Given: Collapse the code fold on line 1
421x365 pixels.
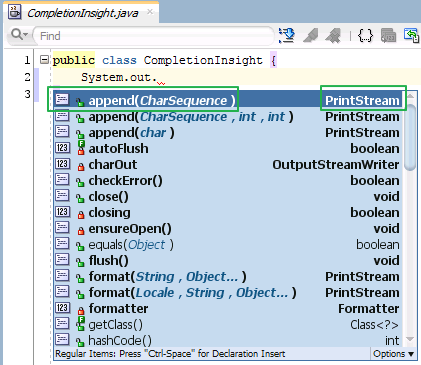Looking at the screenshot, I should click(x=44, y=60).
